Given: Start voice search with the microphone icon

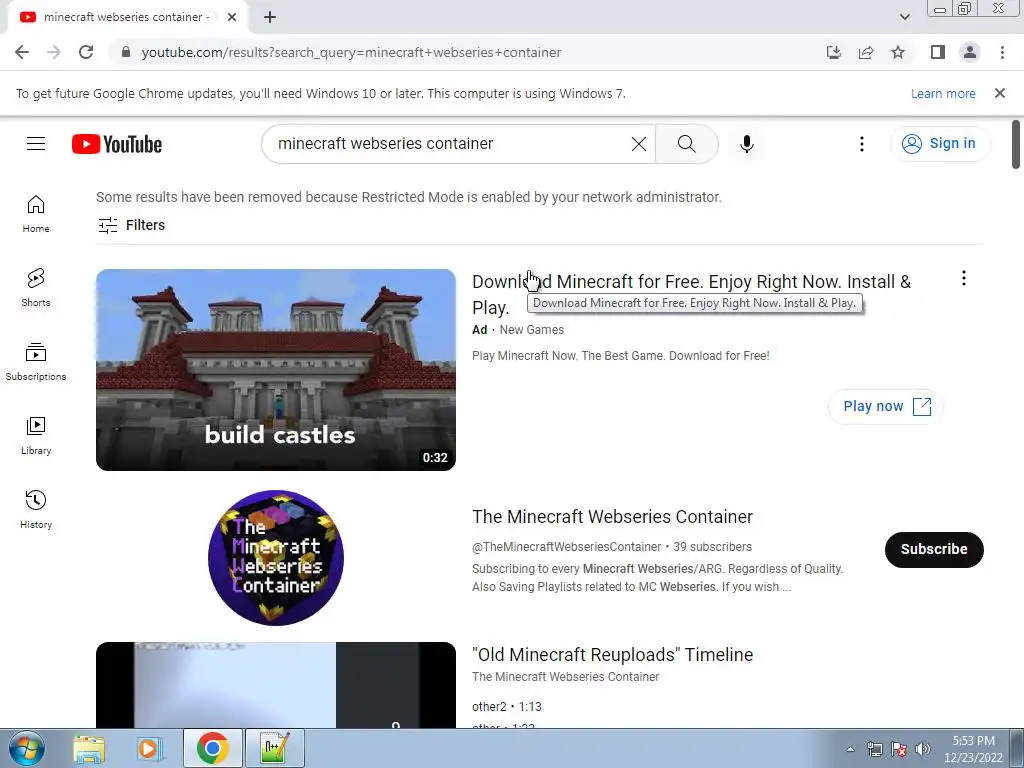Looking at the screenshot, I should pyautogui.click(x=746, y=144).
